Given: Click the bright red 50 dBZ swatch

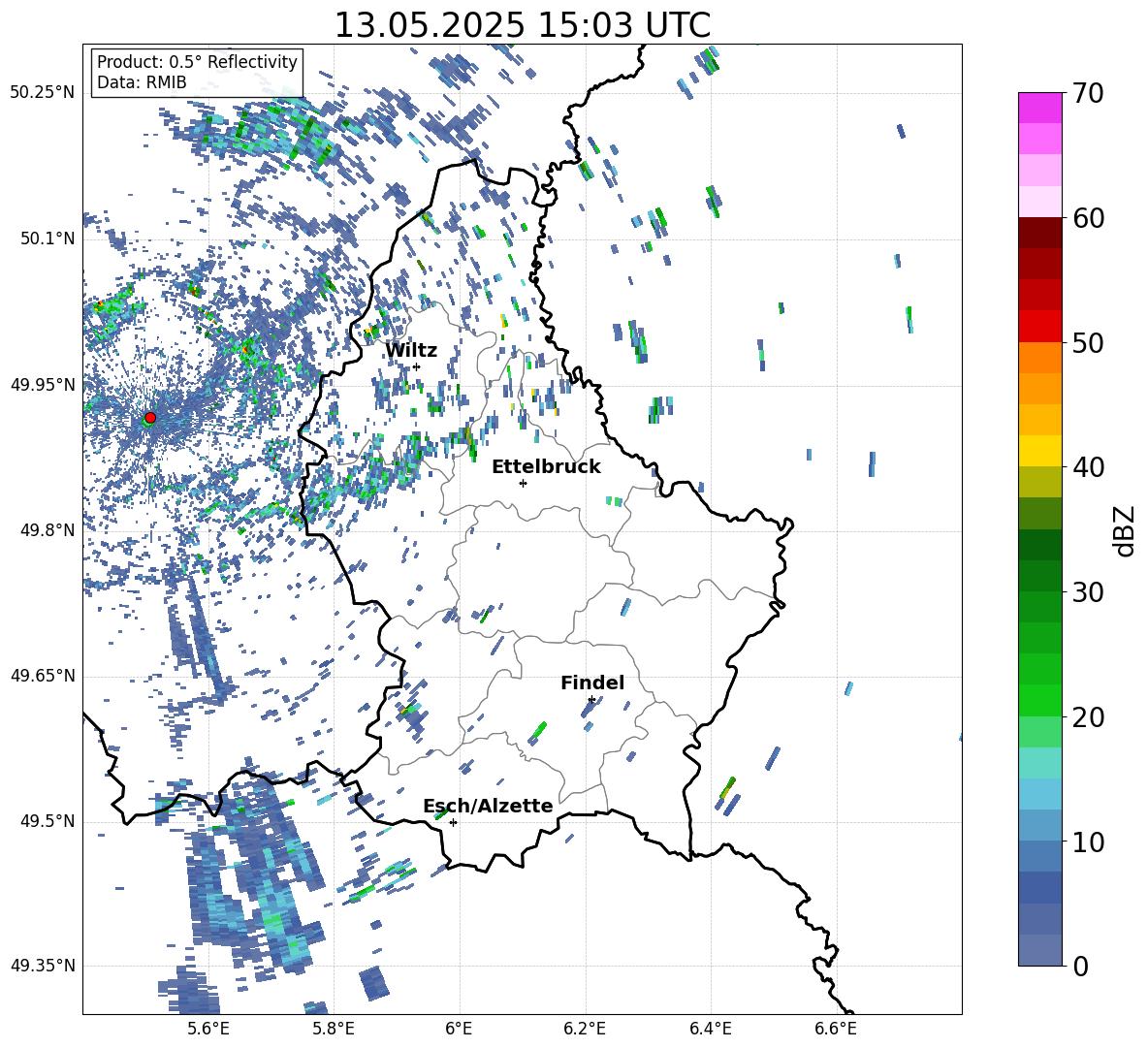Looking at the screenshot, I should point(1039,327).
